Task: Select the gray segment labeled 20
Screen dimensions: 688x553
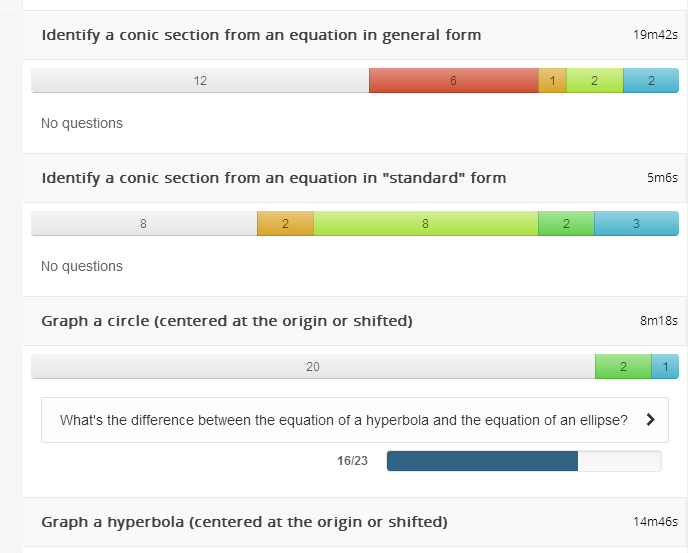Action: 313,367
